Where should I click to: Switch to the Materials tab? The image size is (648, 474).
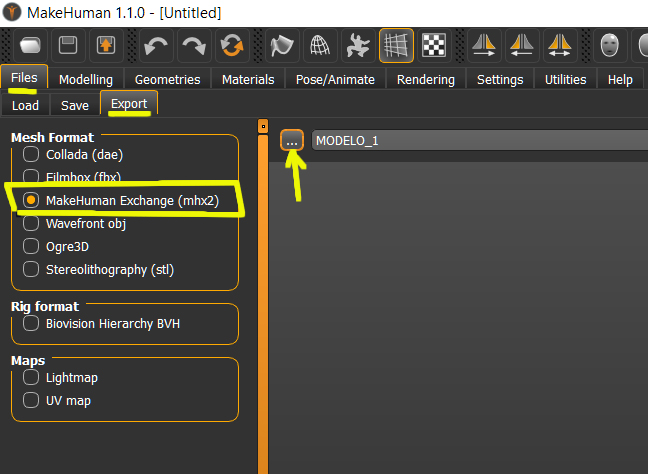(x=248, y=79)
